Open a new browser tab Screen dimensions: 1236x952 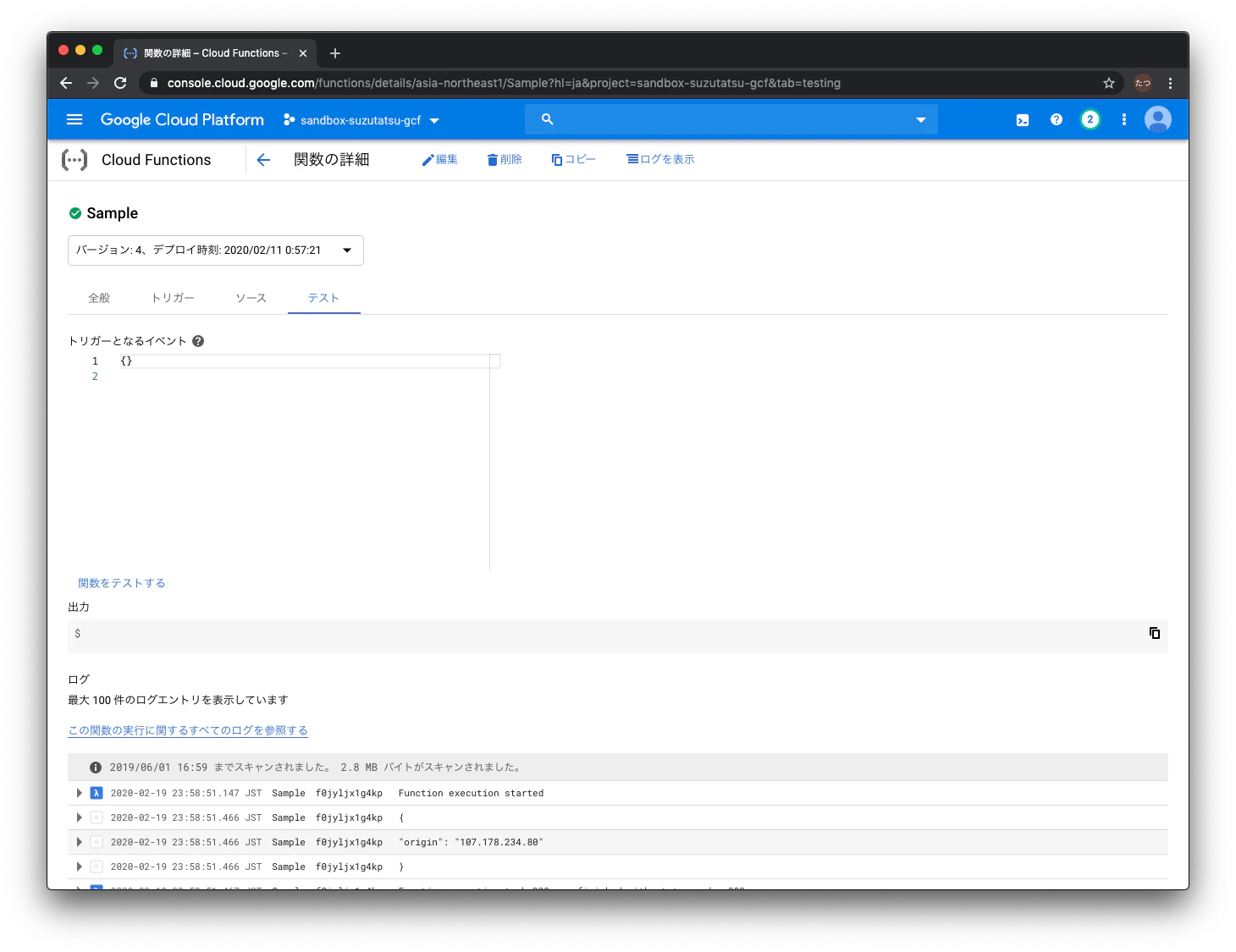335,53
